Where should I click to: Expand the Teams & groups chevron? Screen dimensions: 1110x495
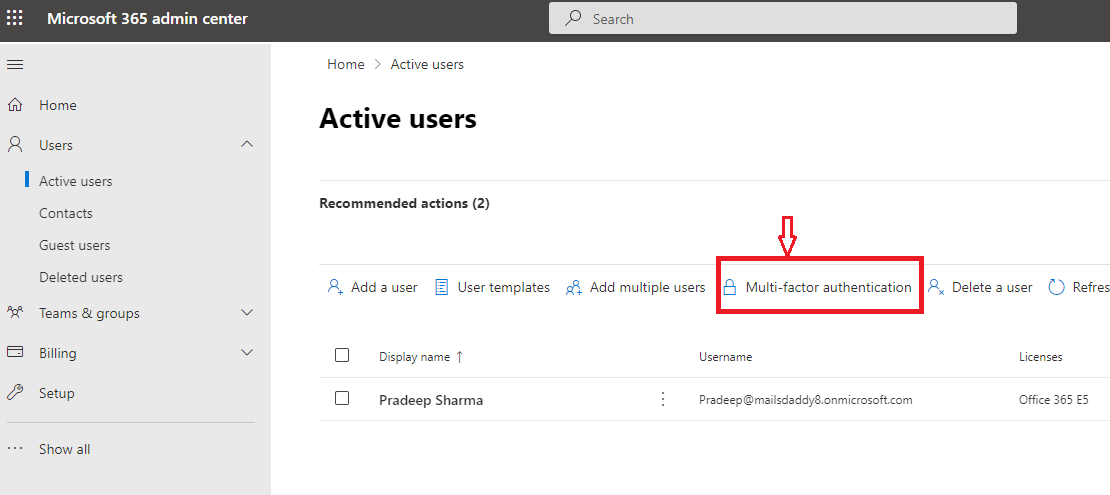(x=246, y=312)
